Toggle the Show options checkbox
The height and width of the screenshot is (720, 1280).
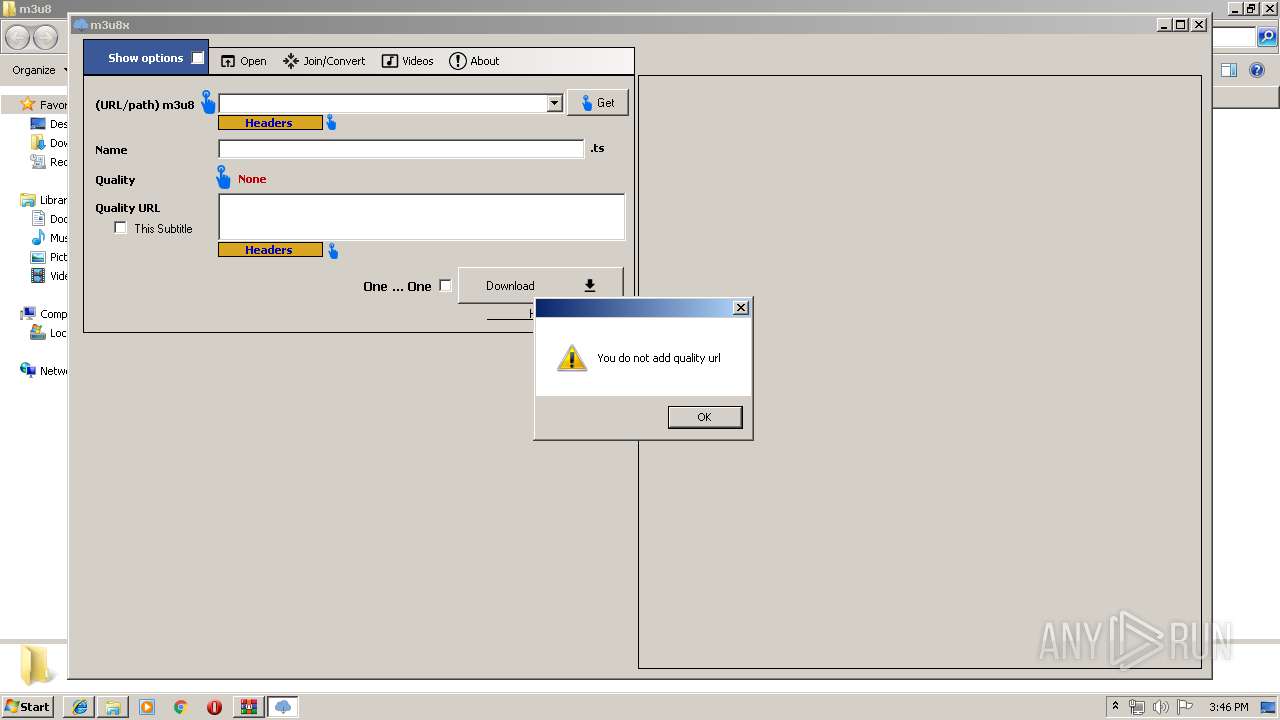(x=198, y=58)
